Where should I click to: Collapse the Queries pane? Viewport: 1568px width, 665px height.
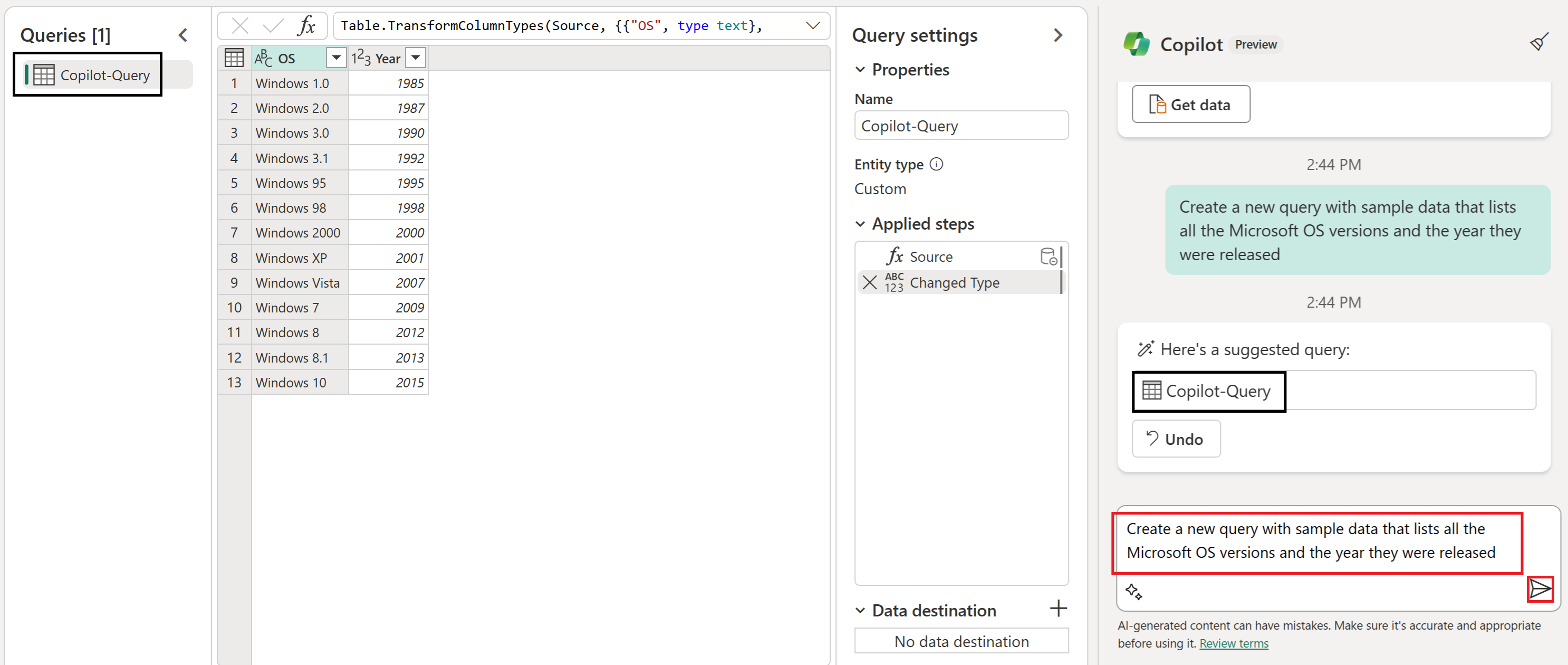[x=182, y=35]
